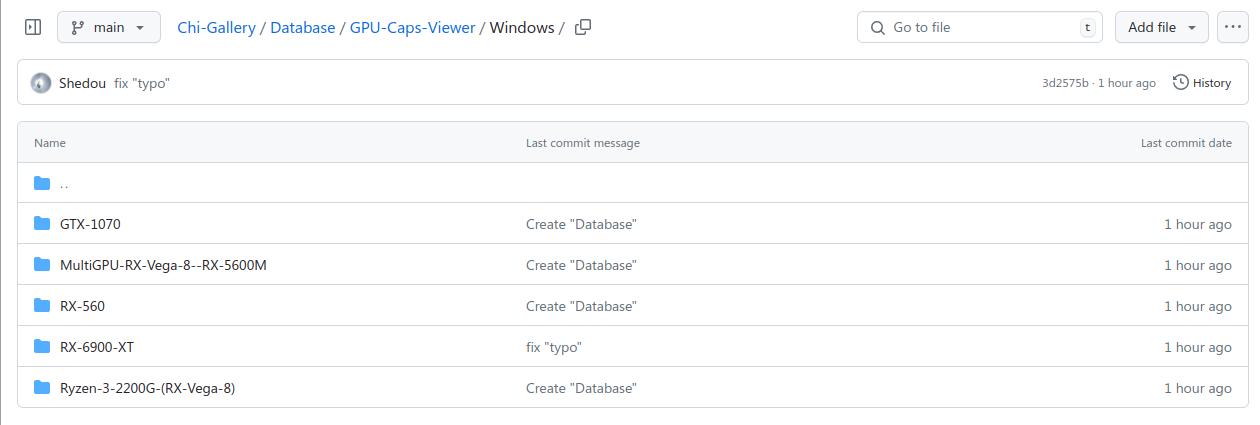Open the MultiGPU-RX-Vega-8--RX-5600M folder
Viewport: 1260px width, 425px height.
tap(163, 265)
